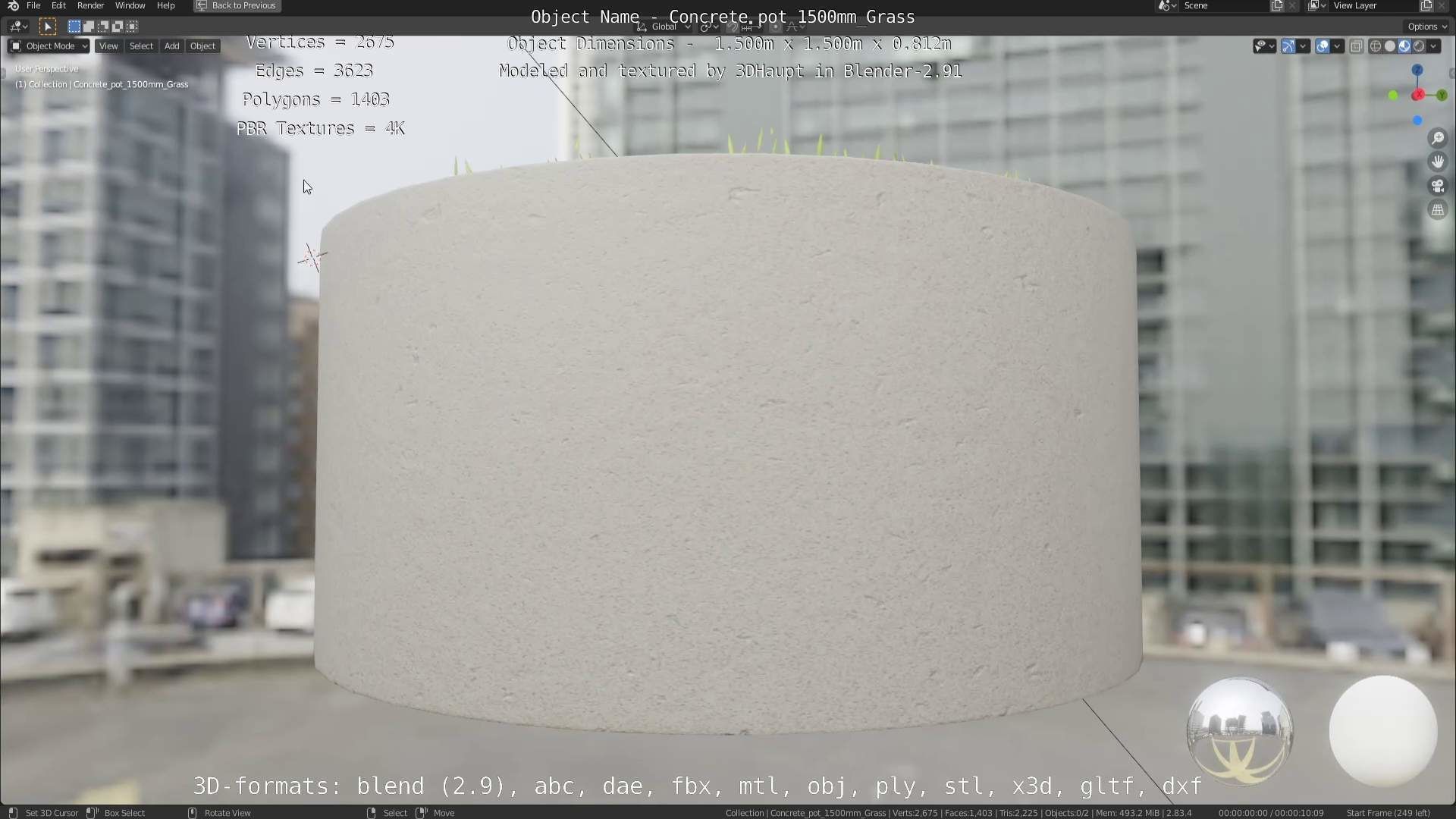Choose the Invert Selection mode icon
The height and width of the screenshot is (819, 1456).
pos(118,27)
